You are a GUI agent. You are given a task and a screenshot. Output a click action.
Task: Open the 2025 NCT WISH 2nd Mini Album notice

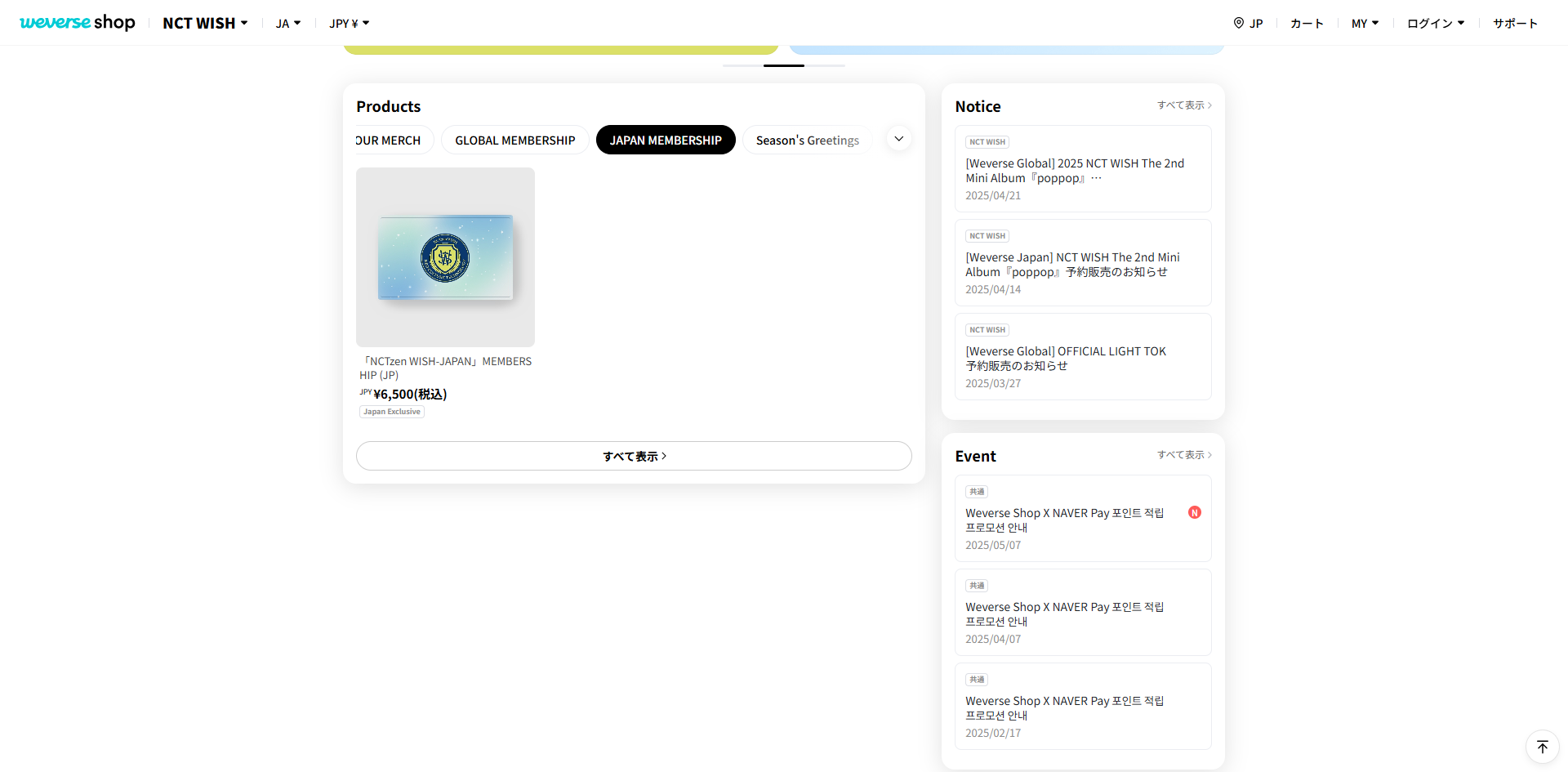point(1083,169)
